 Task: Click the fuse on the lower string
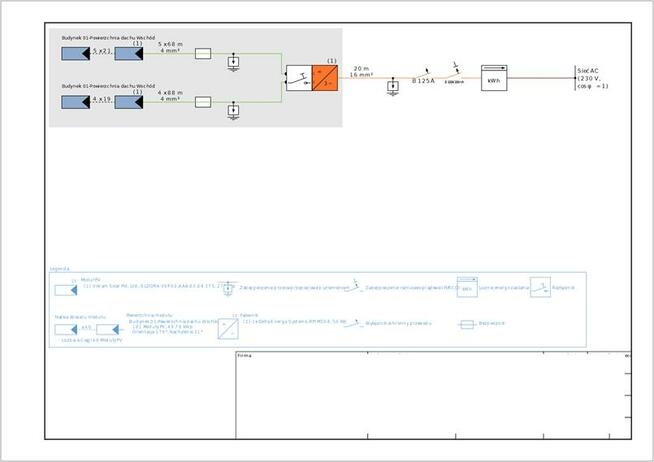click(x=202, y=101)
